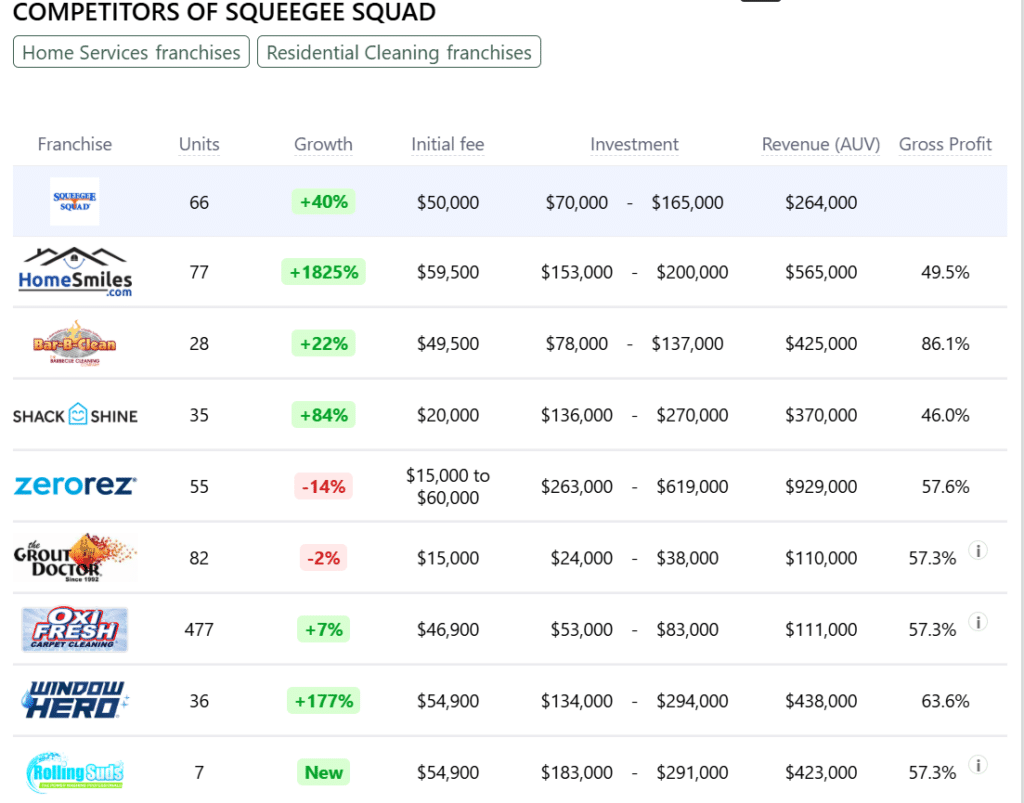Open the Rolling Suds franchise logo
Viewport: 1024px width, 803px height.
click(74, 772)
